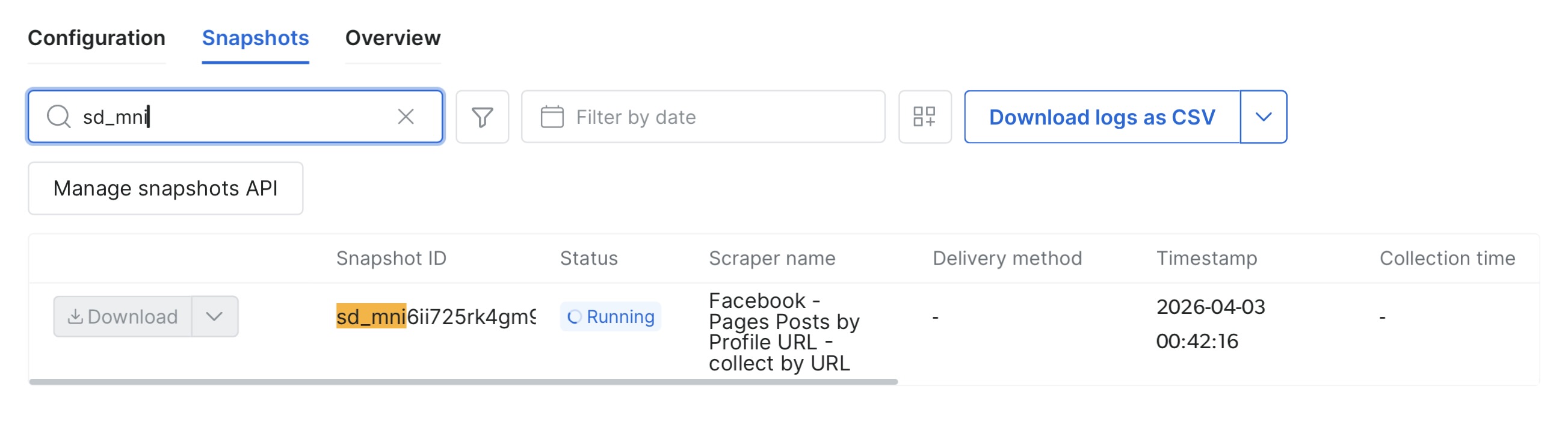Open the filter funnel options
1568x439 pixels.
tap(482, 117)
